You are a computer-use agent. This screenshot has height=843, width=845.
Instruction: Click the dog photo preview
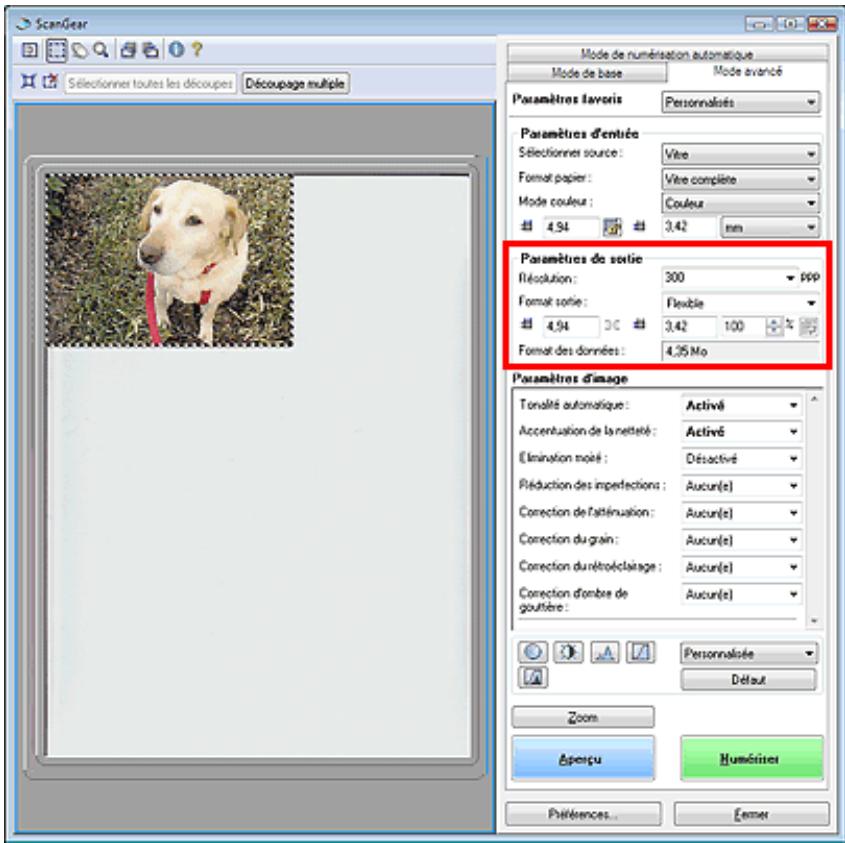tap(170, 260)
